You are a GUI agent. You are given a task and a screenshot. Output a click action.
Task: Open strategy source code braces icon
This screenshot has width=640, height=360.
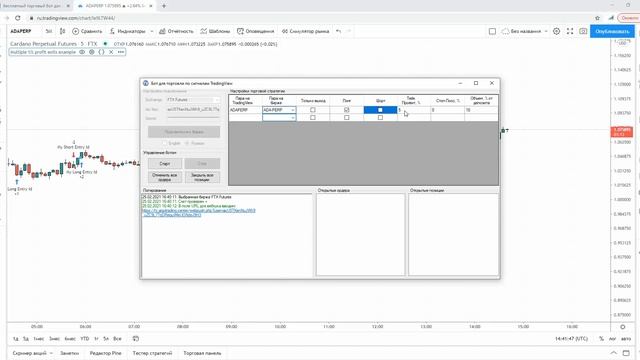(101, 52)
